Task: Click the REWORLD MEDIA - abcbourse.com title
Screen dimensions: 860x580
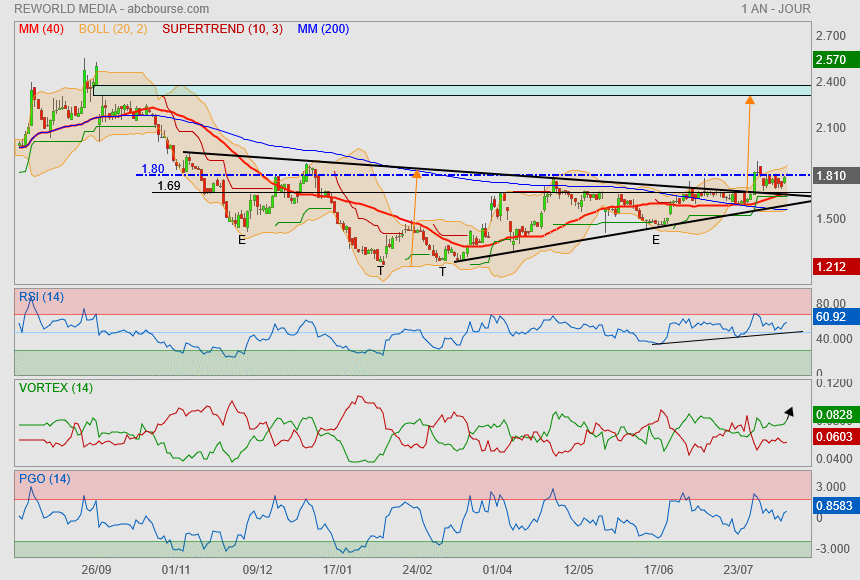Action: click(111, 9)
